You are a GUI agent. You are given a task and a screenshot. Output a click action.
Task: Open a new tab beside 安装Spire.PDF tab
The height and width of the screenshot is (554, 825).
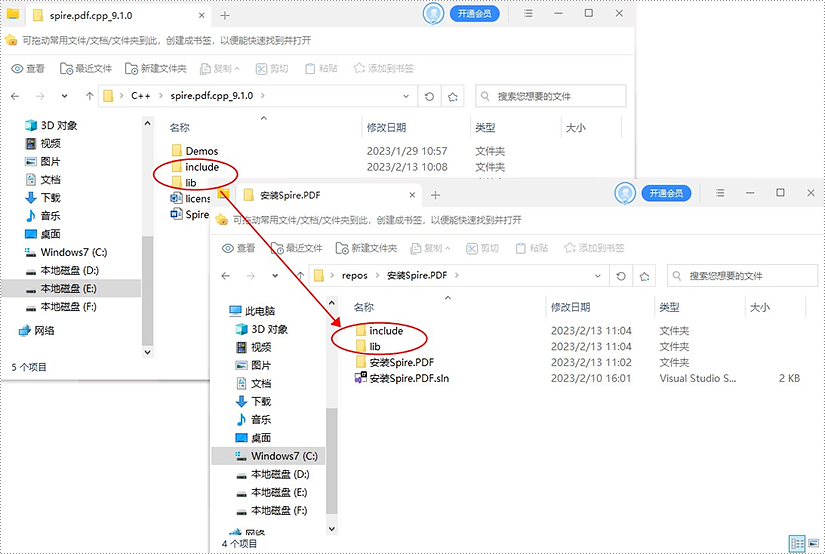[435, 195]
